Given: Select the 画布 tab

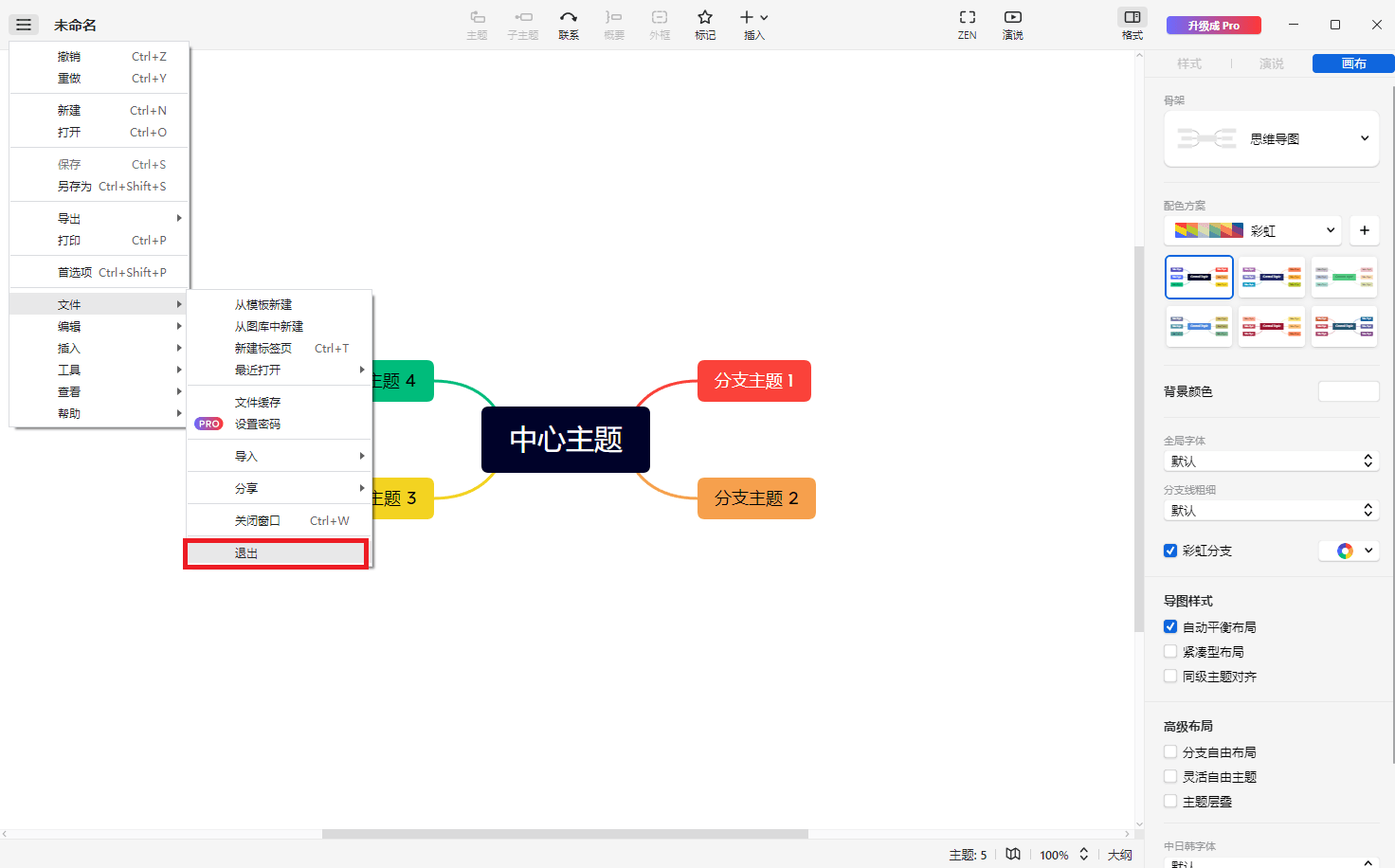Looking at the screenshot, I should tap(1353, 63).
